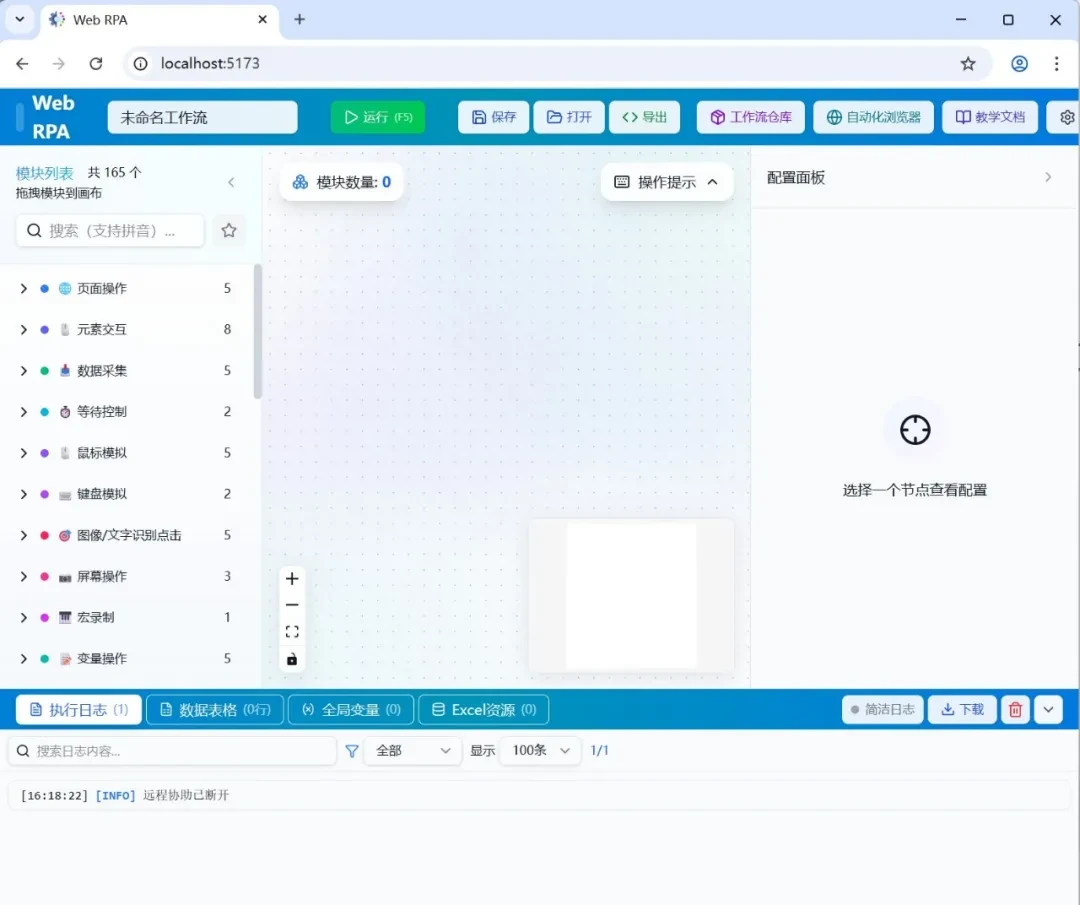Switch to the 全局变量 tab

coord(351,709)
